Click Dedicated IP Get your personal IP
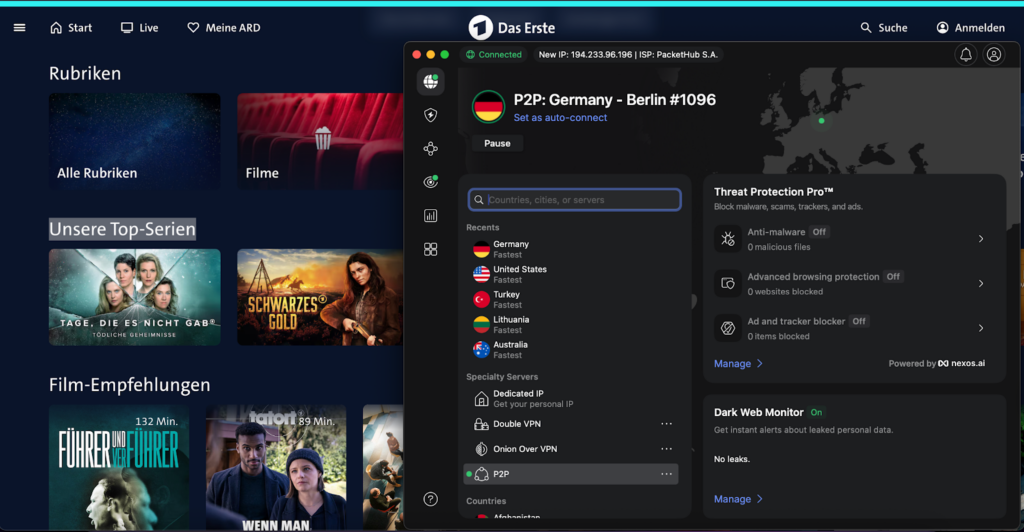This screenshot has width=1024, height=532. 571,399
